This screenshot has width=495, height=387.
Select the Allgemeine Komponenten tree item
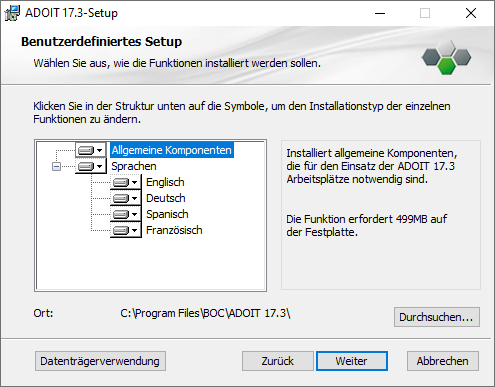(171, 150)
